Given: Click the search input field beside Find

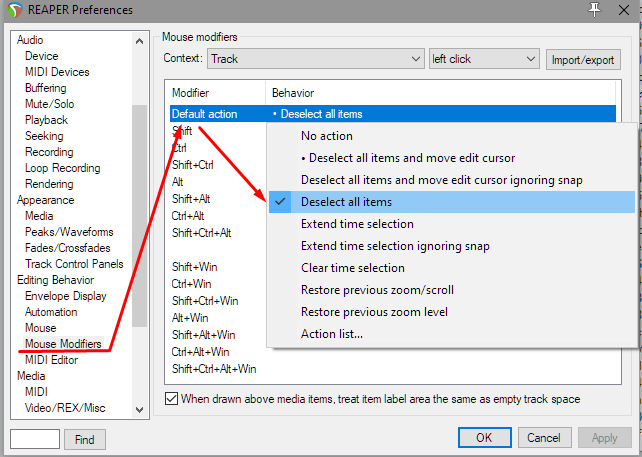Looking at the screenshot, I should pyautogui.click(x=35, y=439).
